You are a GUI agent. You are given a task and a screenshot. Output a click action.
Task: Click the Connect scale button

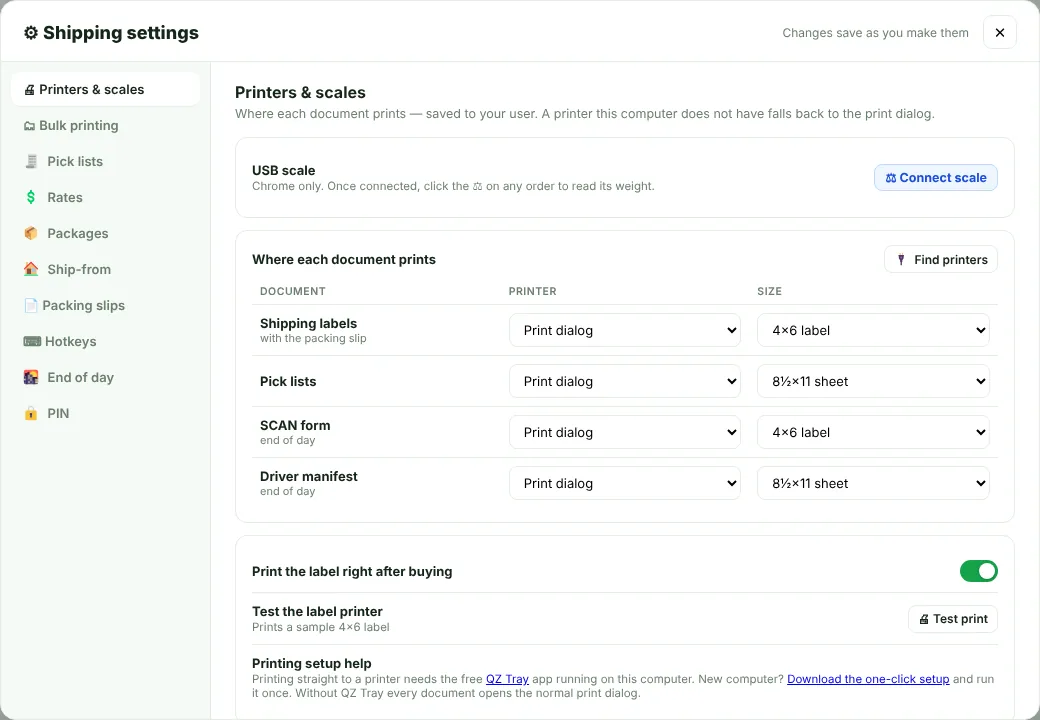point(935,178)
